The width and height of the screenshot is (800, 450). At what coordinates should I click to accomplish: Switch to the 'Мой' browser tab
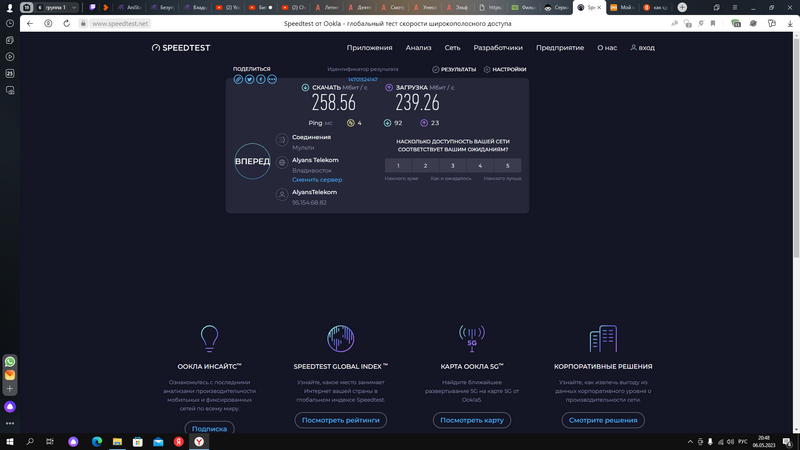click(x=623, y=8)
